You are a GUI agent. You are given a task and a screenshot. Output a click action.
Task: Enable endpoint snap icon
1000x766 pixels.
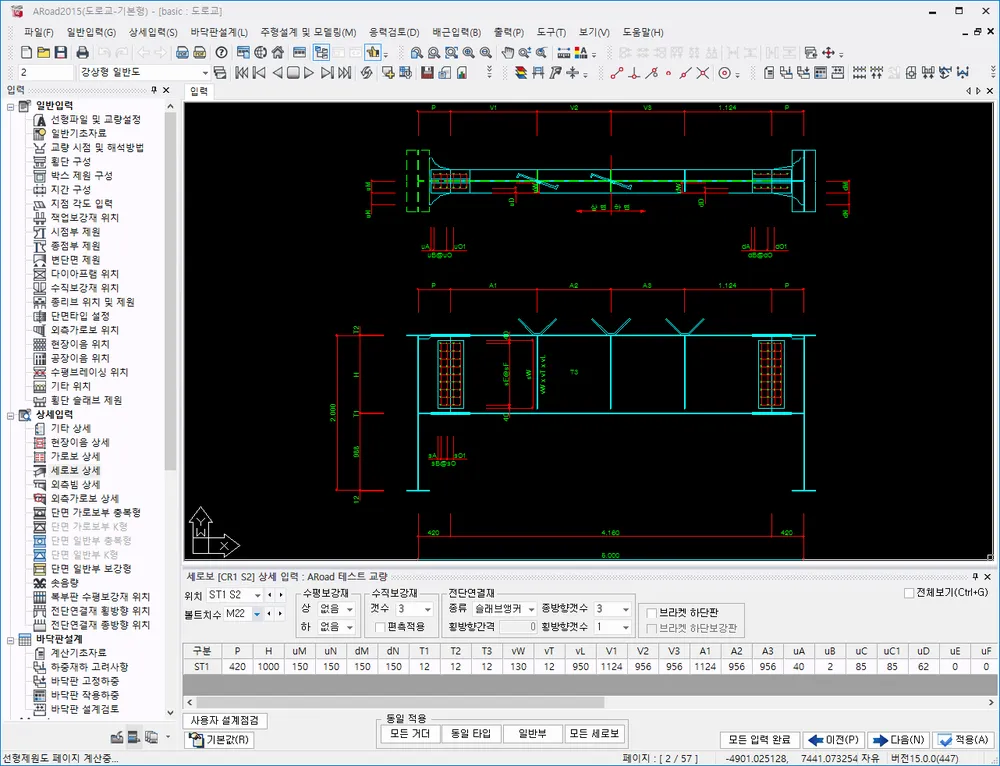click(x=616, y=73)
